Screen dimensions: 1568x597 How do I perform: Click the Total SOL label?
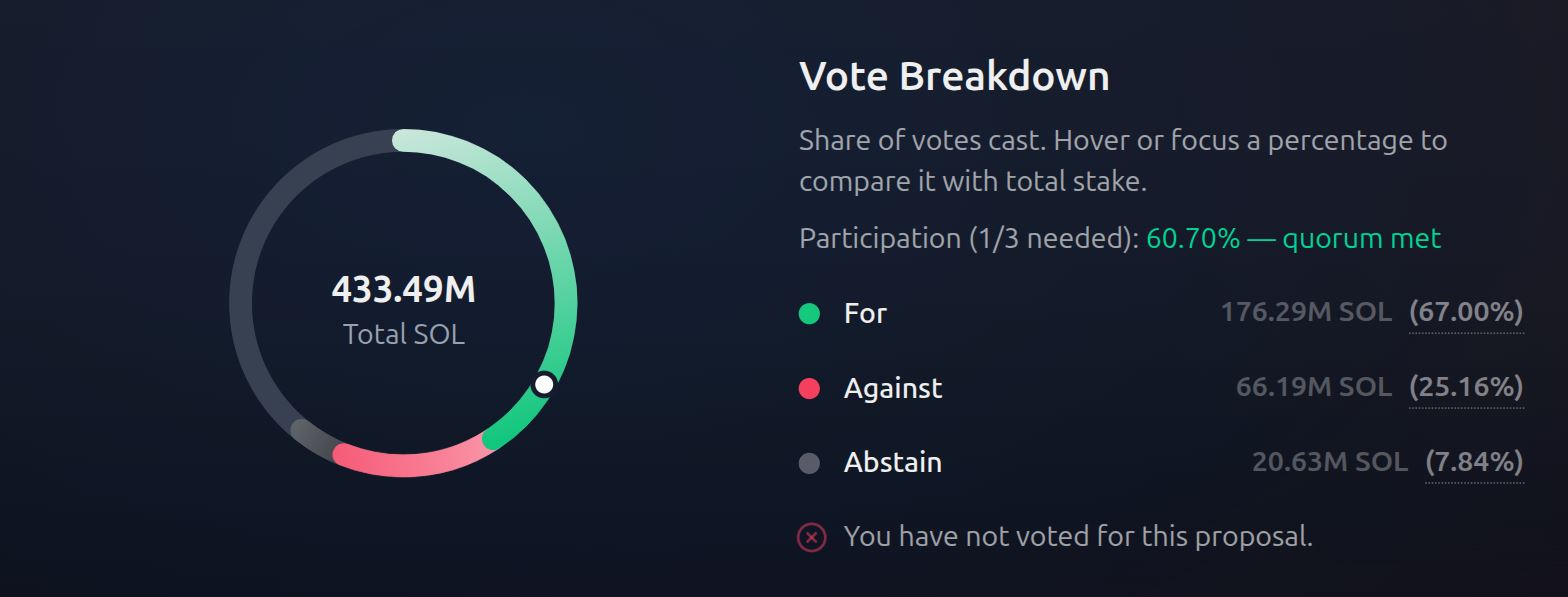[x=403, y=334]
